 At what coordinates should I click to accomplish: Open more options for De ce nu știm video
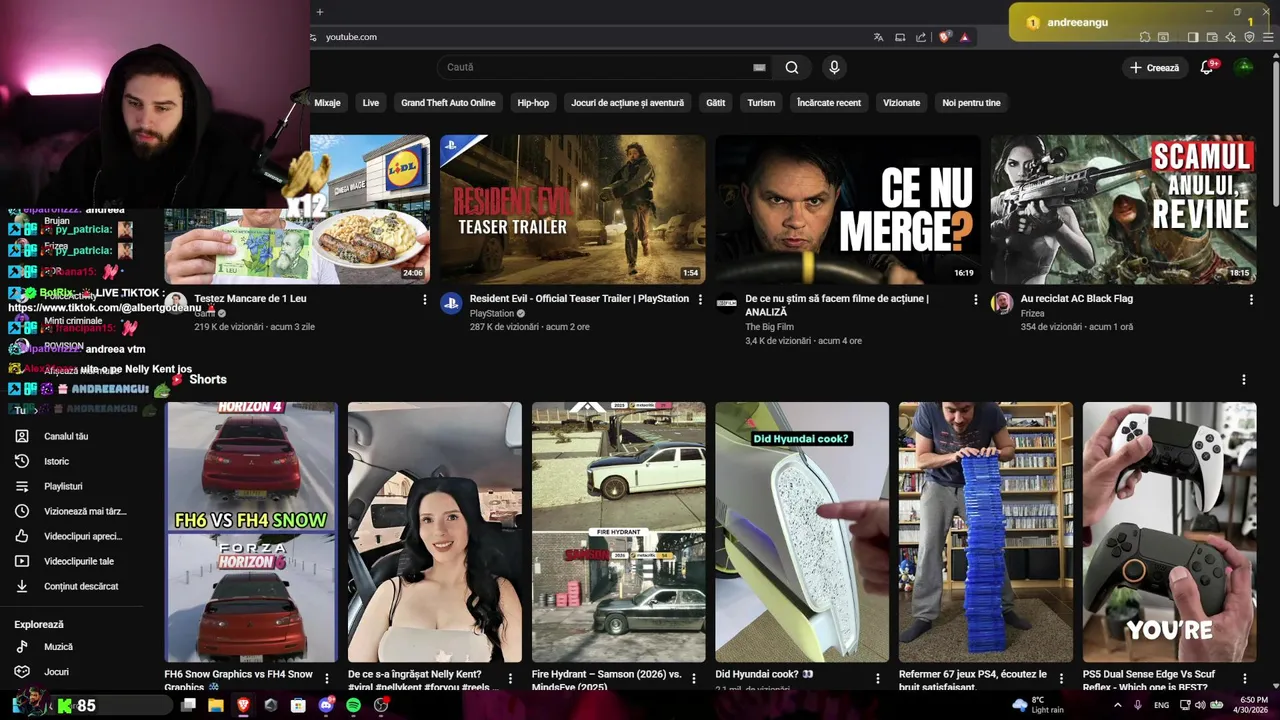[976, 300]
